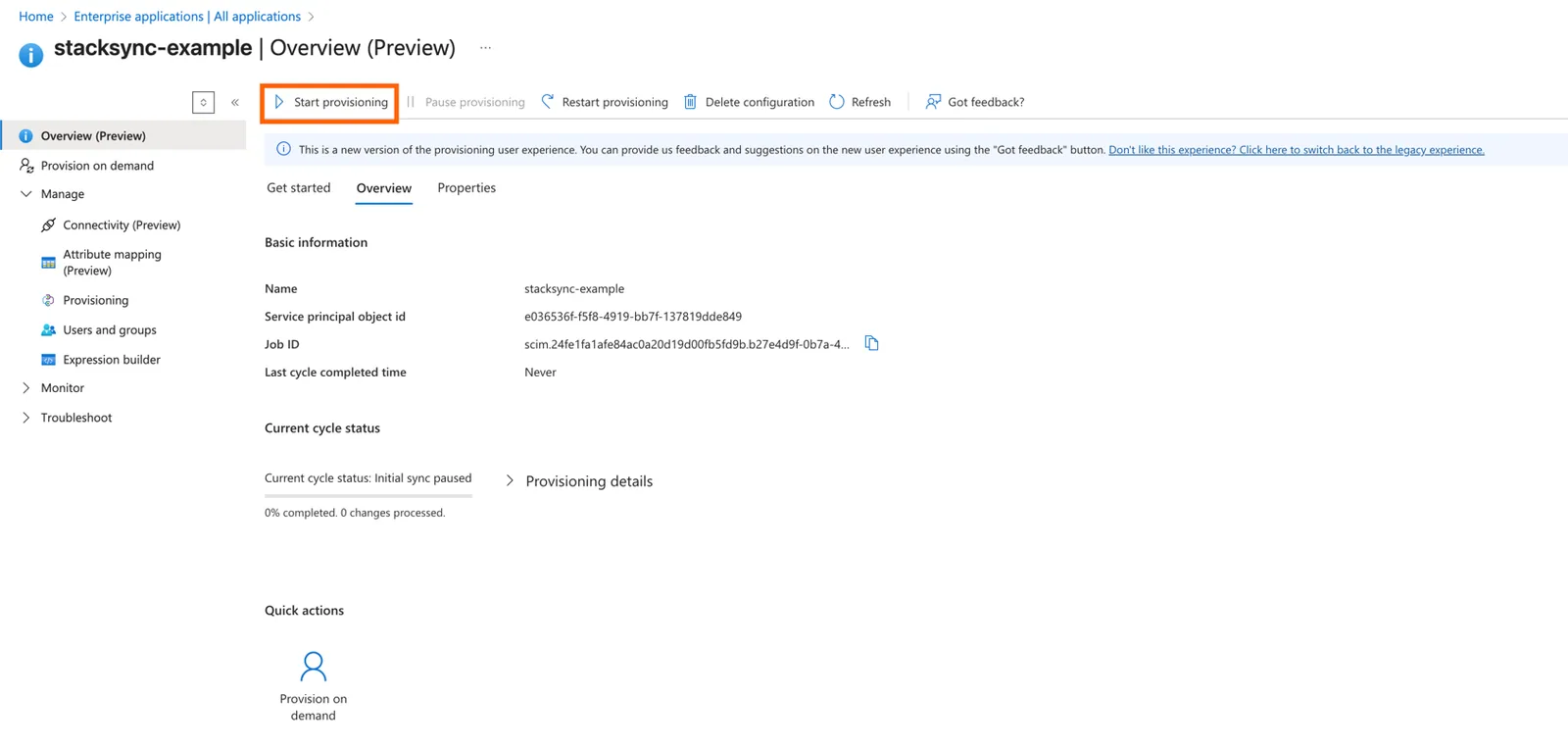Viewport: 1568px width, 748px height.
Task: Click the info icon in the notification banner
Action: tap(283, 149)
